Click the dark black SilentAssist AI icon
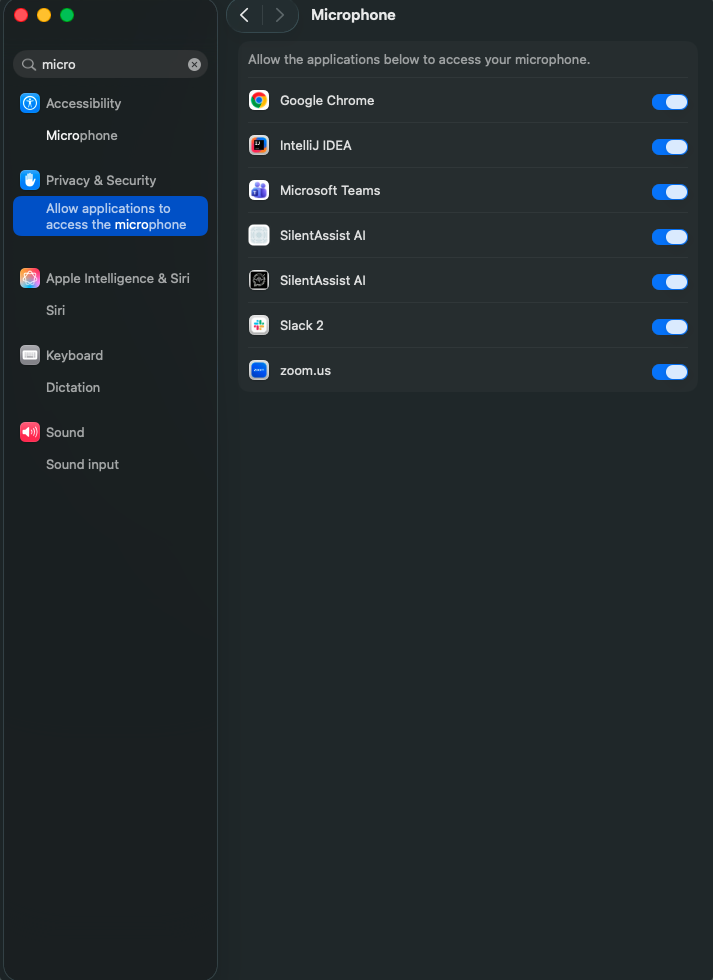Viewport: 713px width, 980px height. pyautogui.click(x=259, y=281)
